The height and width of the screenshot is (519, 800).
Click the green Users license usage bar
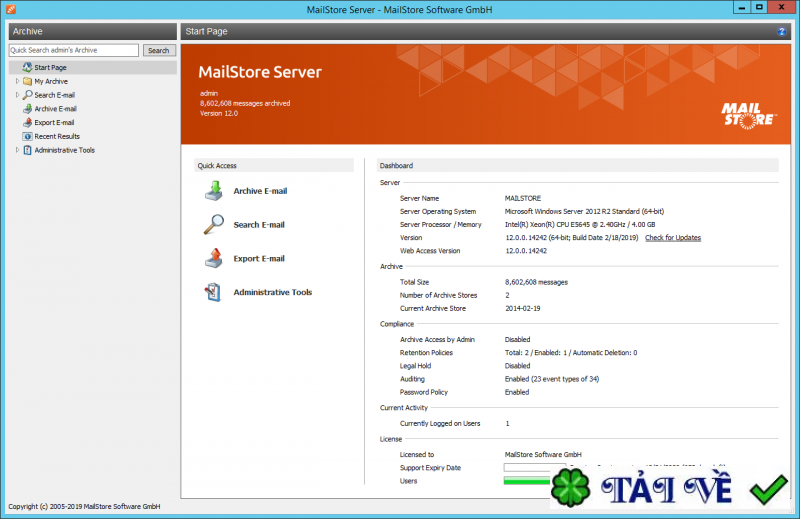527,481
